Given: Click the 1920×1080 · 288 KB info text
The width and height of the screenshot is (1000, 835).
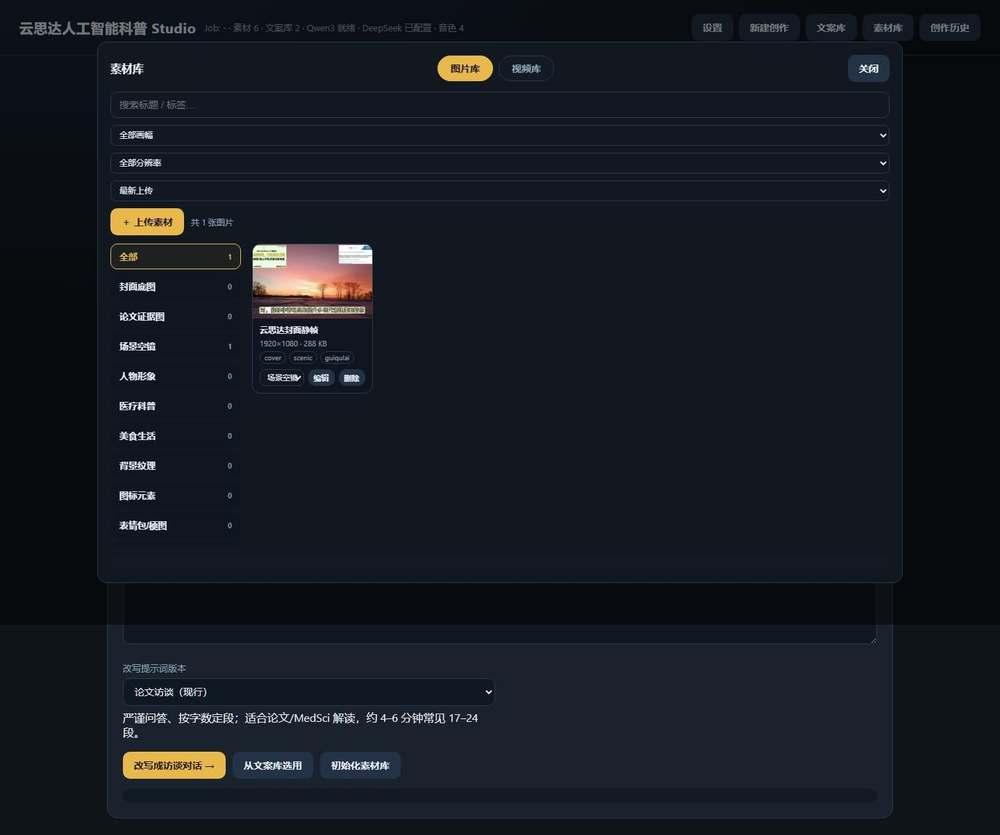Looking at the screenshot, I should pos(293,344).
